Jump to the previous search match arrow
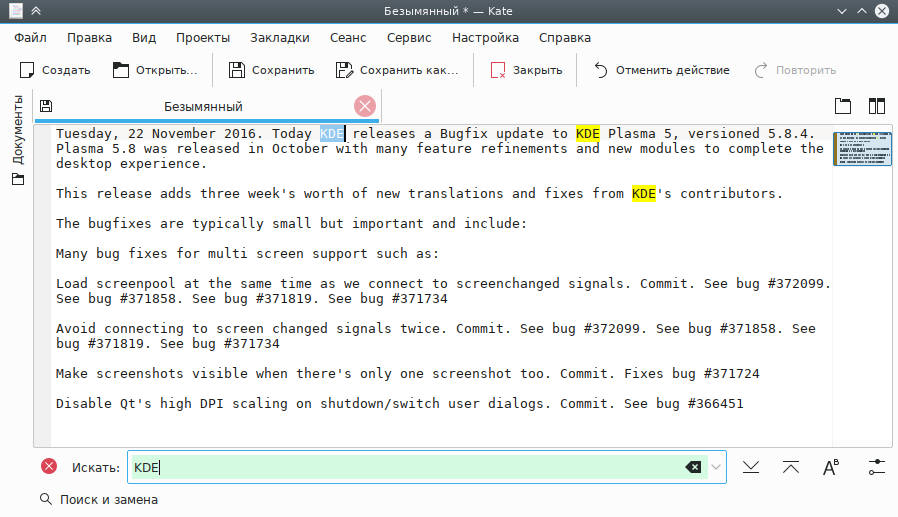Image resolution: width=898 pixels, height=517 pixels. [791, 467]
